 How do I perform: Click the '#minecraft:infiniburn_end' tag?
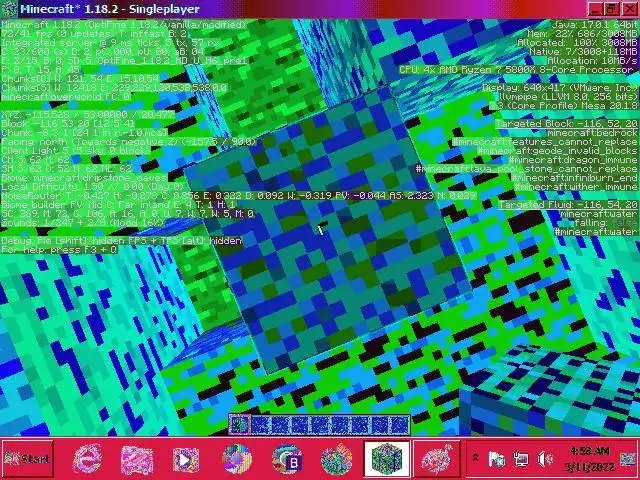574,178
